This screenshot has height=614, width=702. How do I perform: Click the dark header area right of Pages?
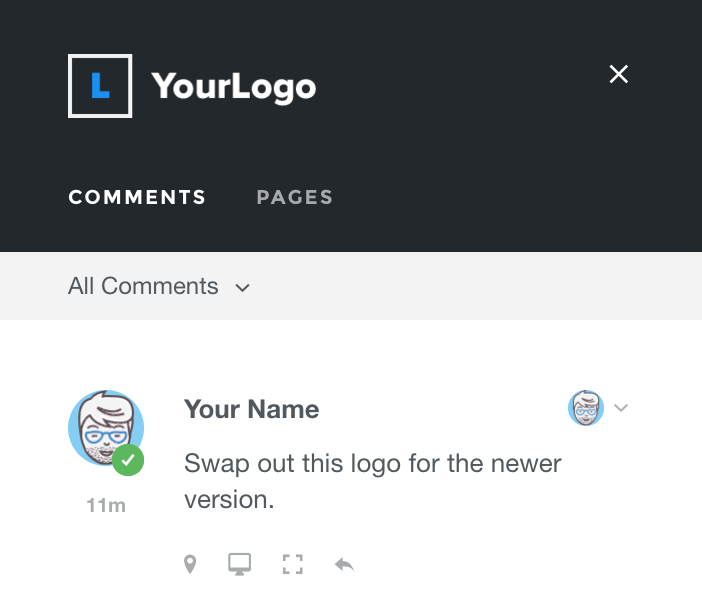pos(520,197)
